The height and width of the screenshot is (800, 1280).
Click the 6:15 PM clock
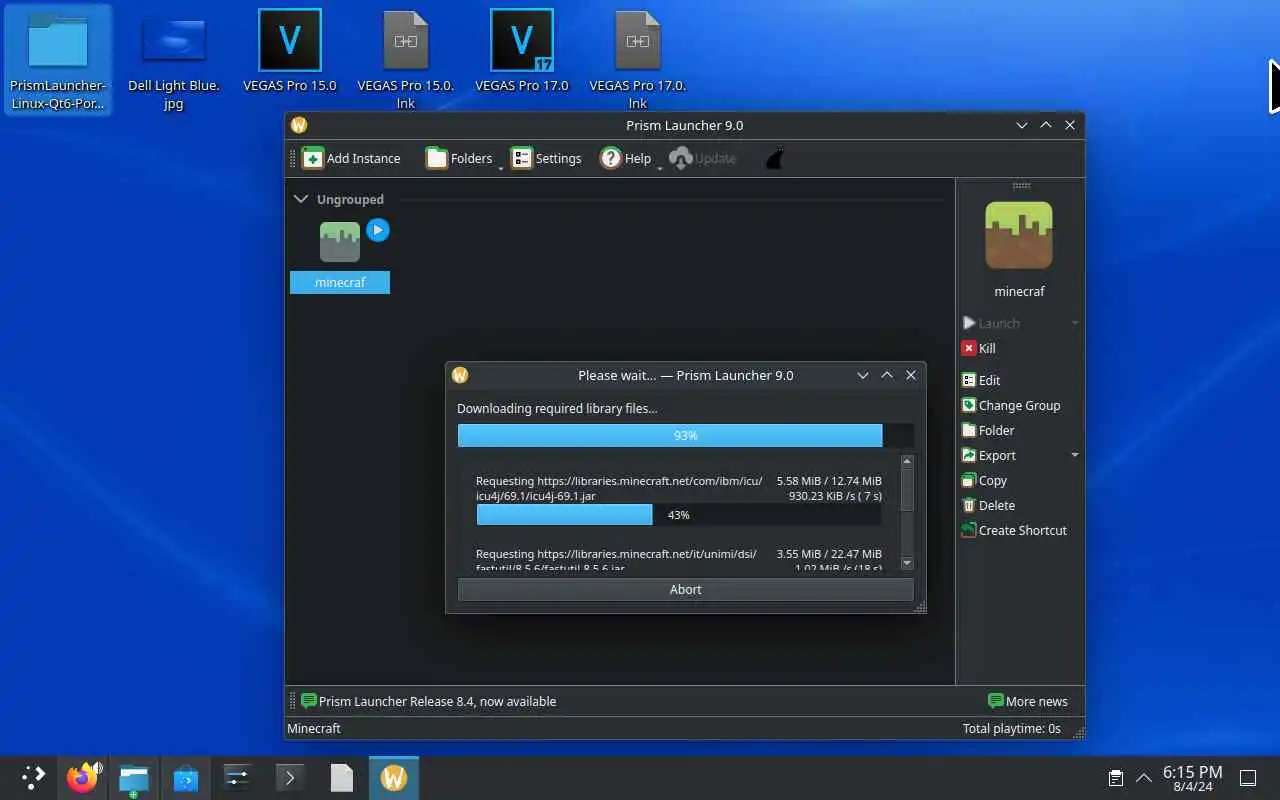pos(1192,778)
